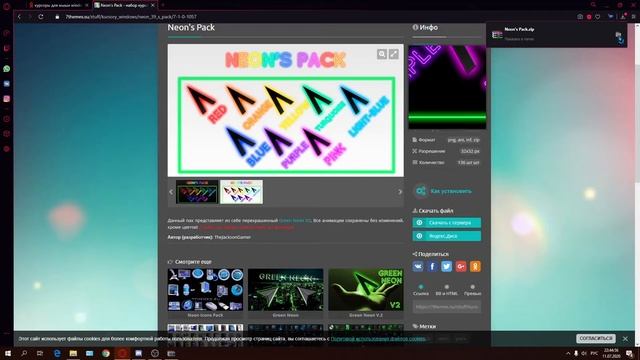This screenshot has width=640, height=360.
Task: Open the Neon Icons Pack thumbnail
Action: pyautogui.click(x=205, y=290)
